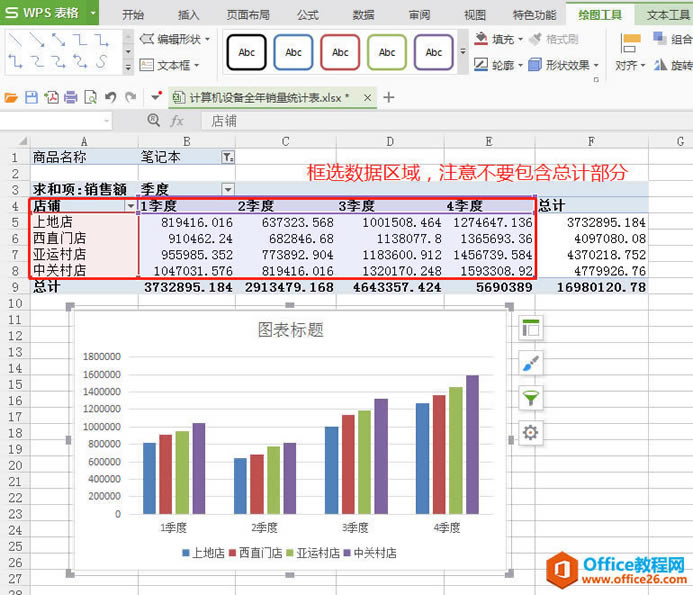Click the 图表标题 chart title
This screenshot has width=693, height=595.
click(291, 330)
